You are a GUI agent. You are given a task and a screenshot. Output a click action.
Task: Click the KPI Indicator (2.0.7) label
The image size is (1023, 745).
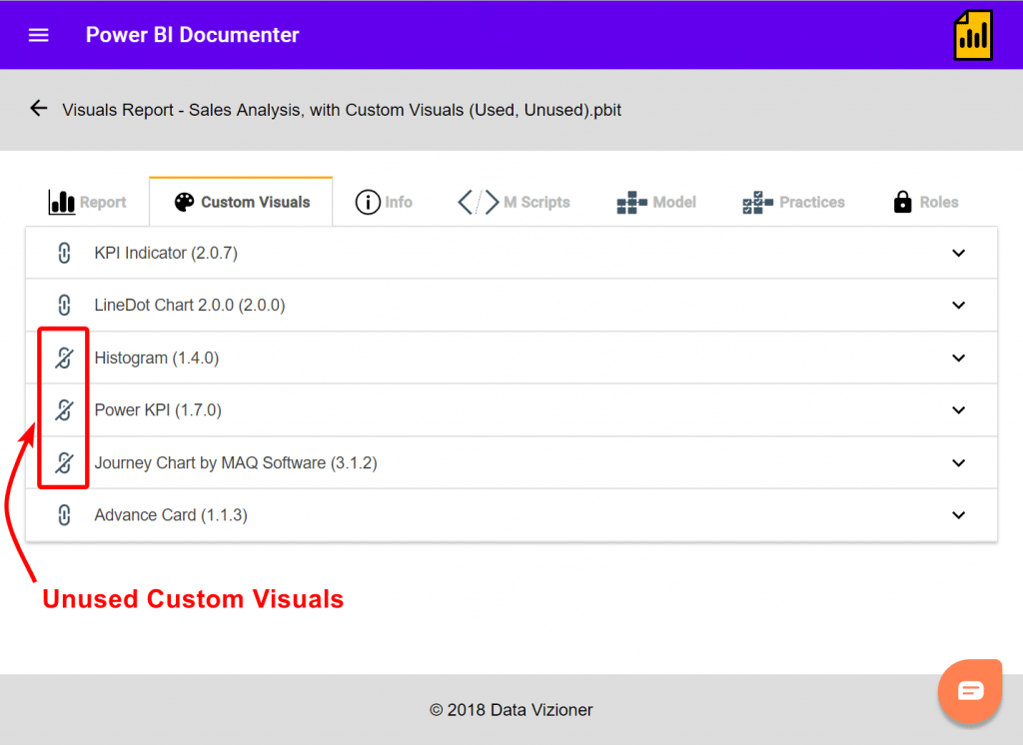166,253
